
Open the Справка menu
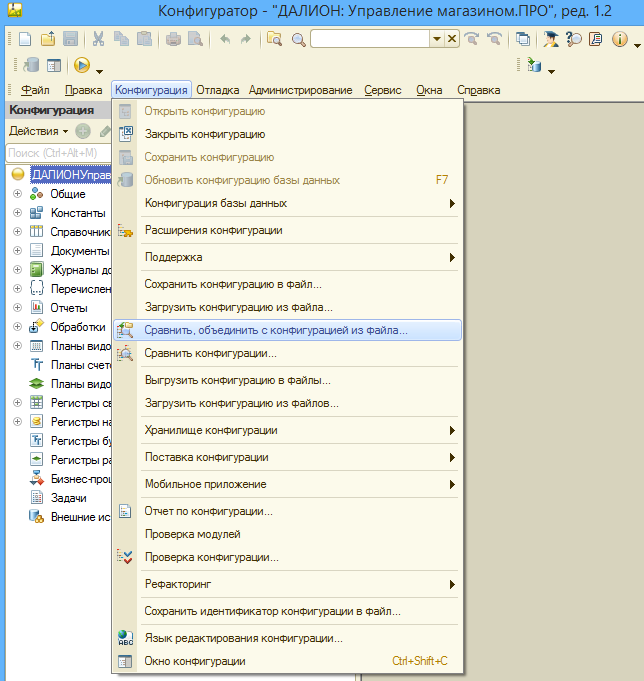click(x=479, y=90)
